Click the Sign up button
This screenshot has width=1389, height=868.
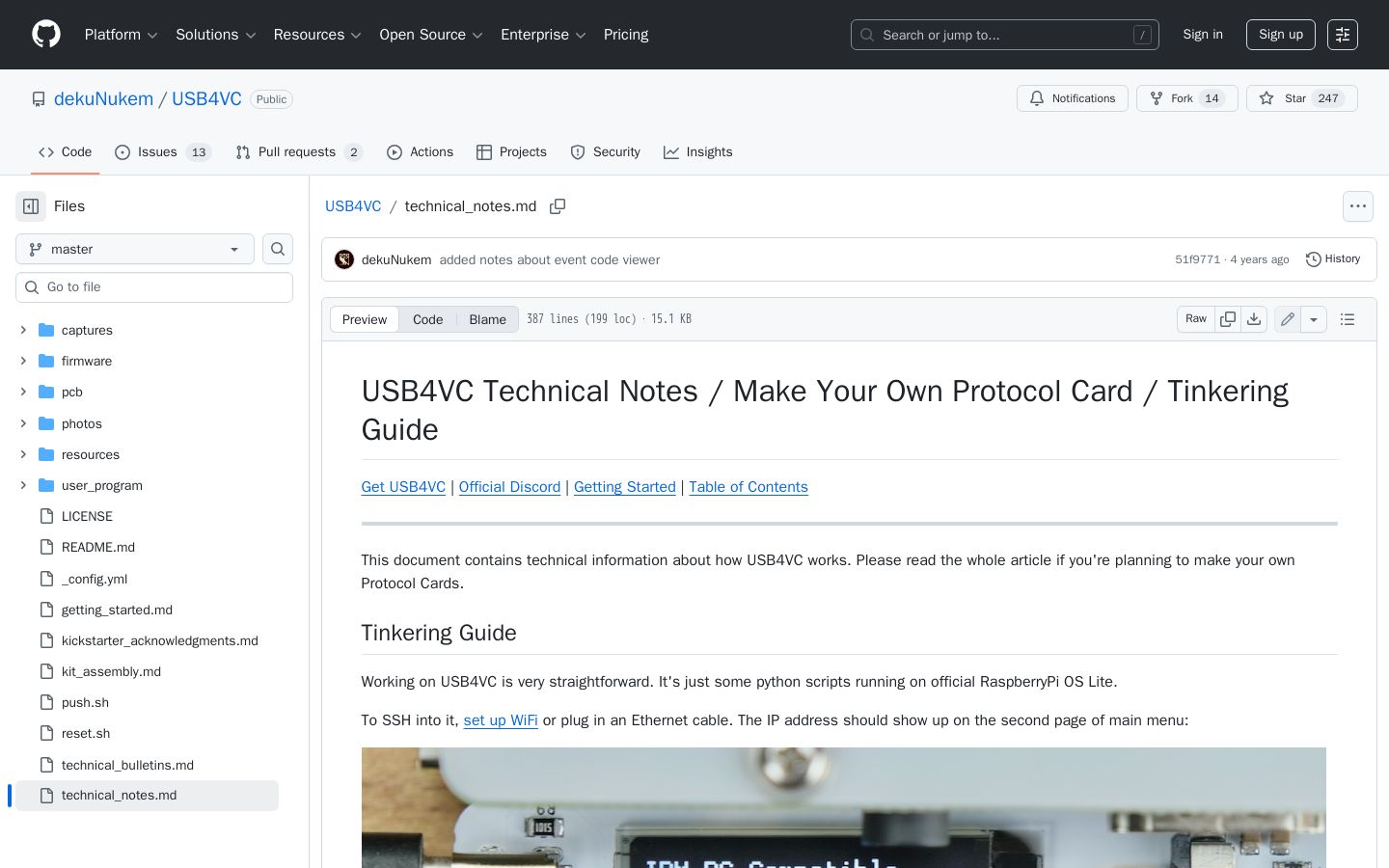click(1281, 35)
